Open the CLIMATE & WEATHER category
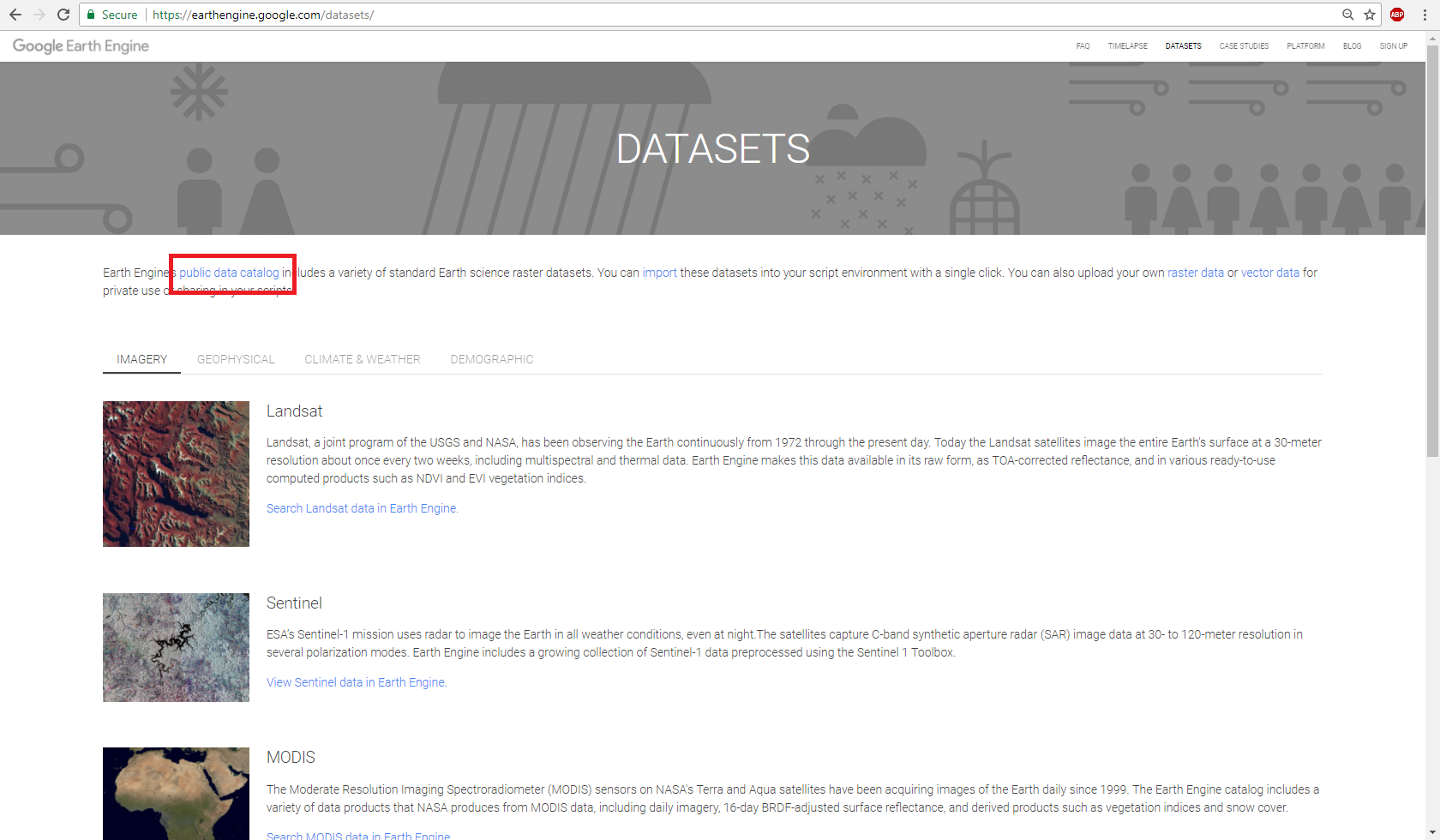This screenshot has height=840, width=1440. click(x=362, y=359)
